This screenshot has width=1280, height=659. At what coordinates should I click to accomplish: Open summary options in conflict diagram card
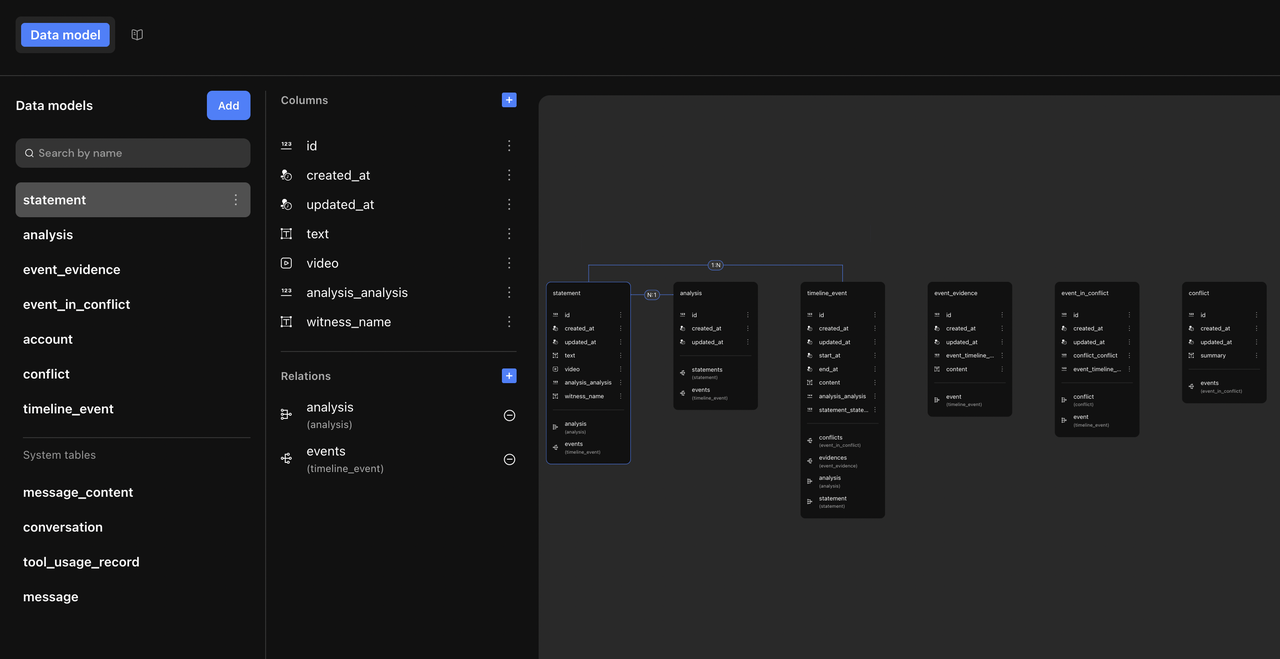click(x=1257, y=355)
